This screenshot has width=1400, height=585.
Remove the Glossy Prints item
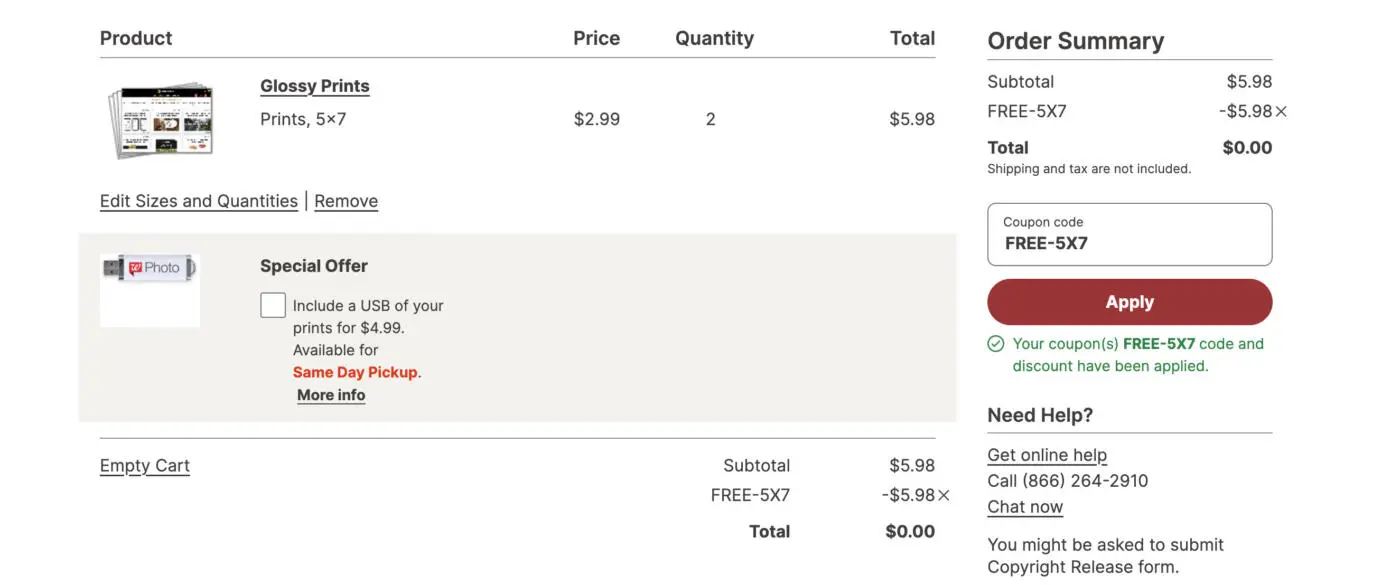click(346, 200)
